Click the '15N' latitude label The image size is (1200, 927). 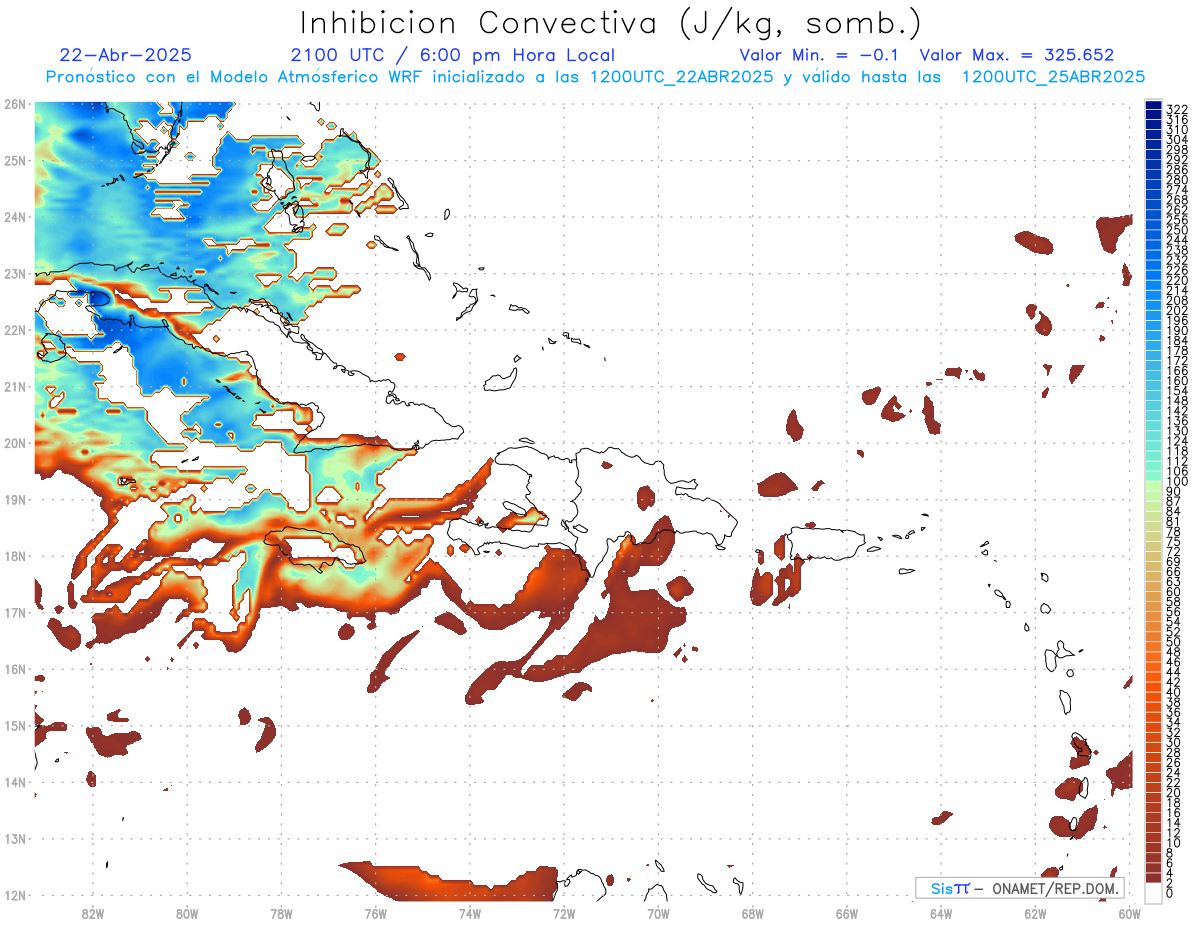pos(15,725)
